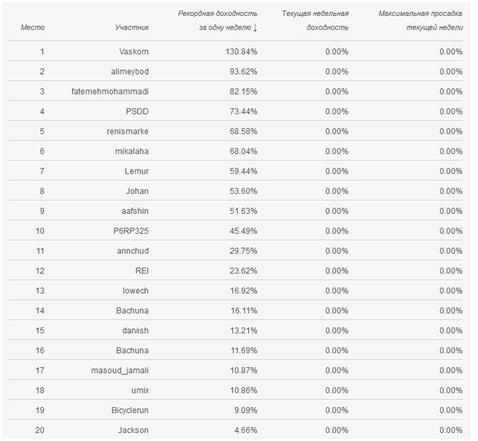Open the P6RP325 participant entry

point(131,231)
